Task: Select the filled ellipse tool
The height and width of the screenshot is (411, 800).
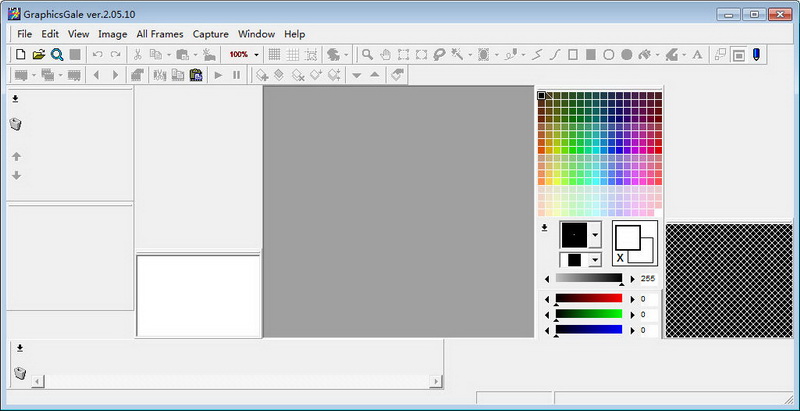Action: (x=627, y=55)
